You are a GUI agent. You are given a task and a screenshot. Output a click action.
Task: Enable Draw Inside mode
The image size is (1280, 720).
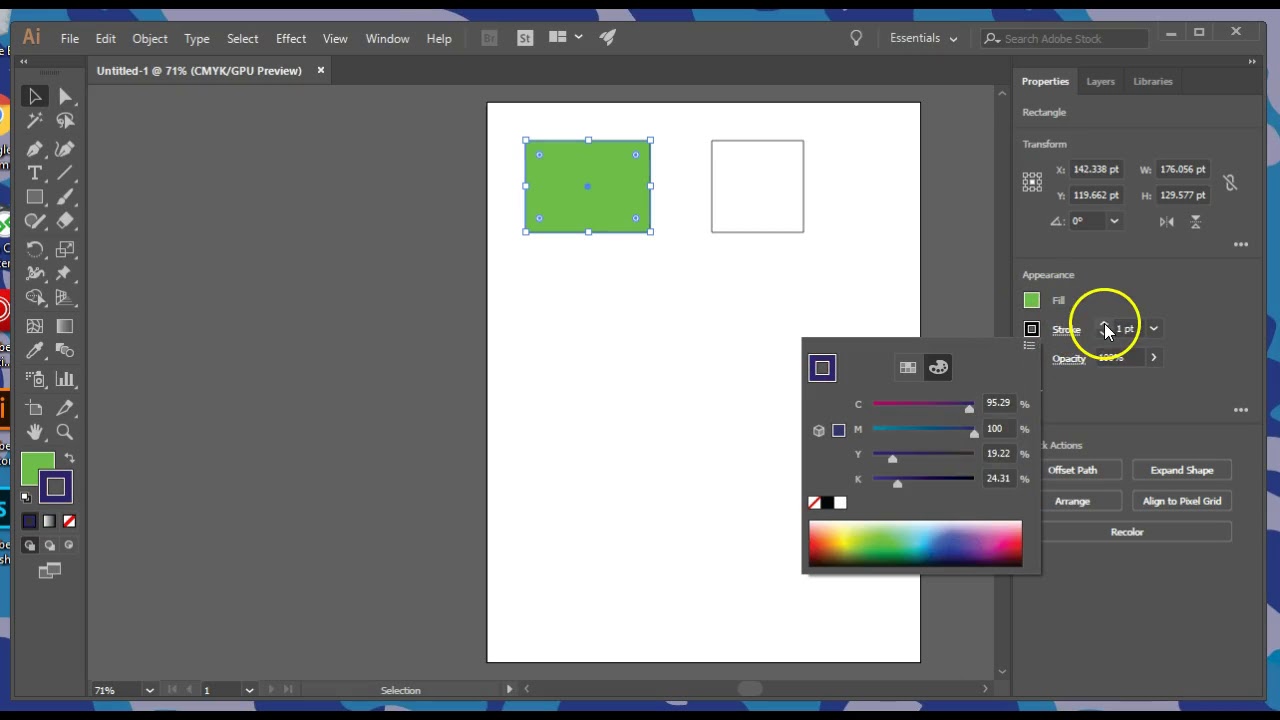tap(69, 545)
